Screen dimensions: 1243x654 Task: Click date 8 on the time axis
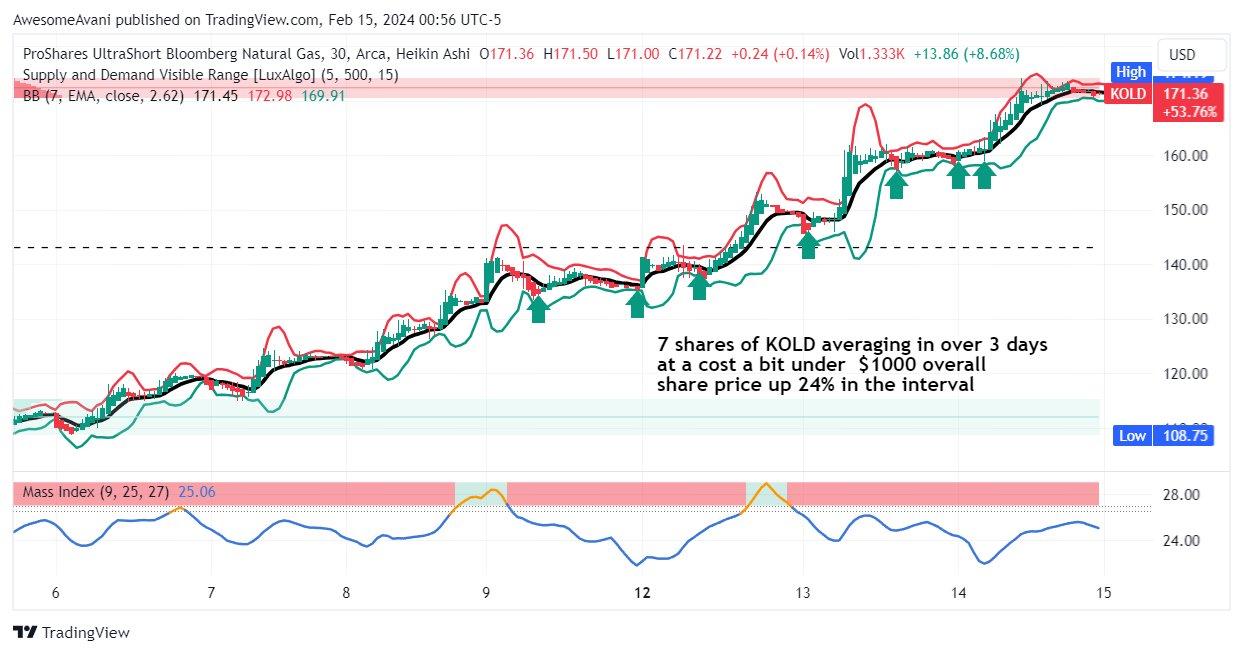click(x=346, y=592)
